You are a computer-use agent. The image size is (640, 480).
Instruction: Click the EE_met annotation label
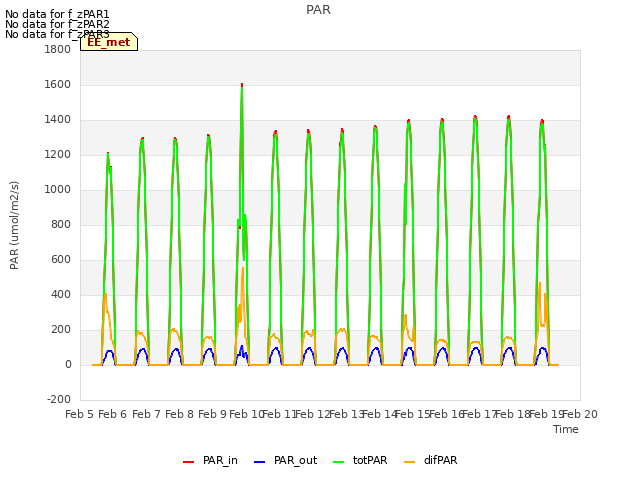click(109, 42)
